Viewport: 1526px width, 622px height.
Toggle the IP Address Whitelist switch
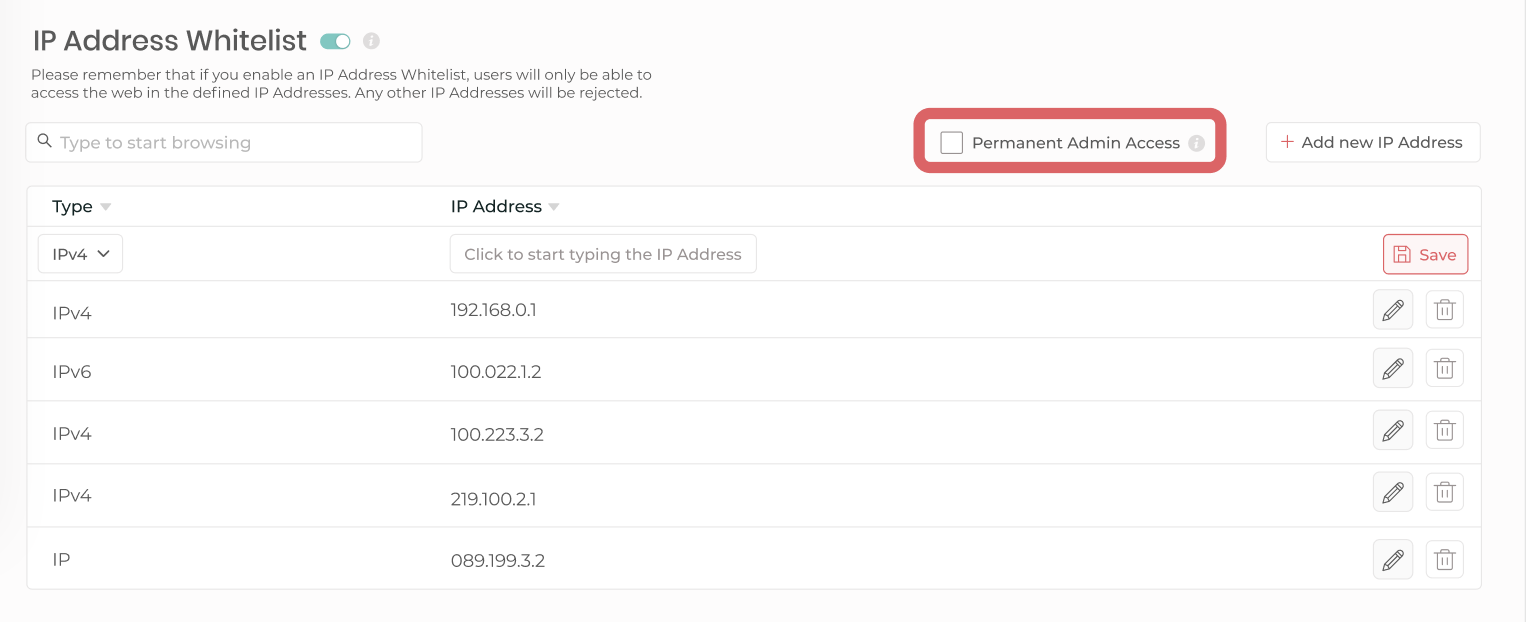point(335,41)
